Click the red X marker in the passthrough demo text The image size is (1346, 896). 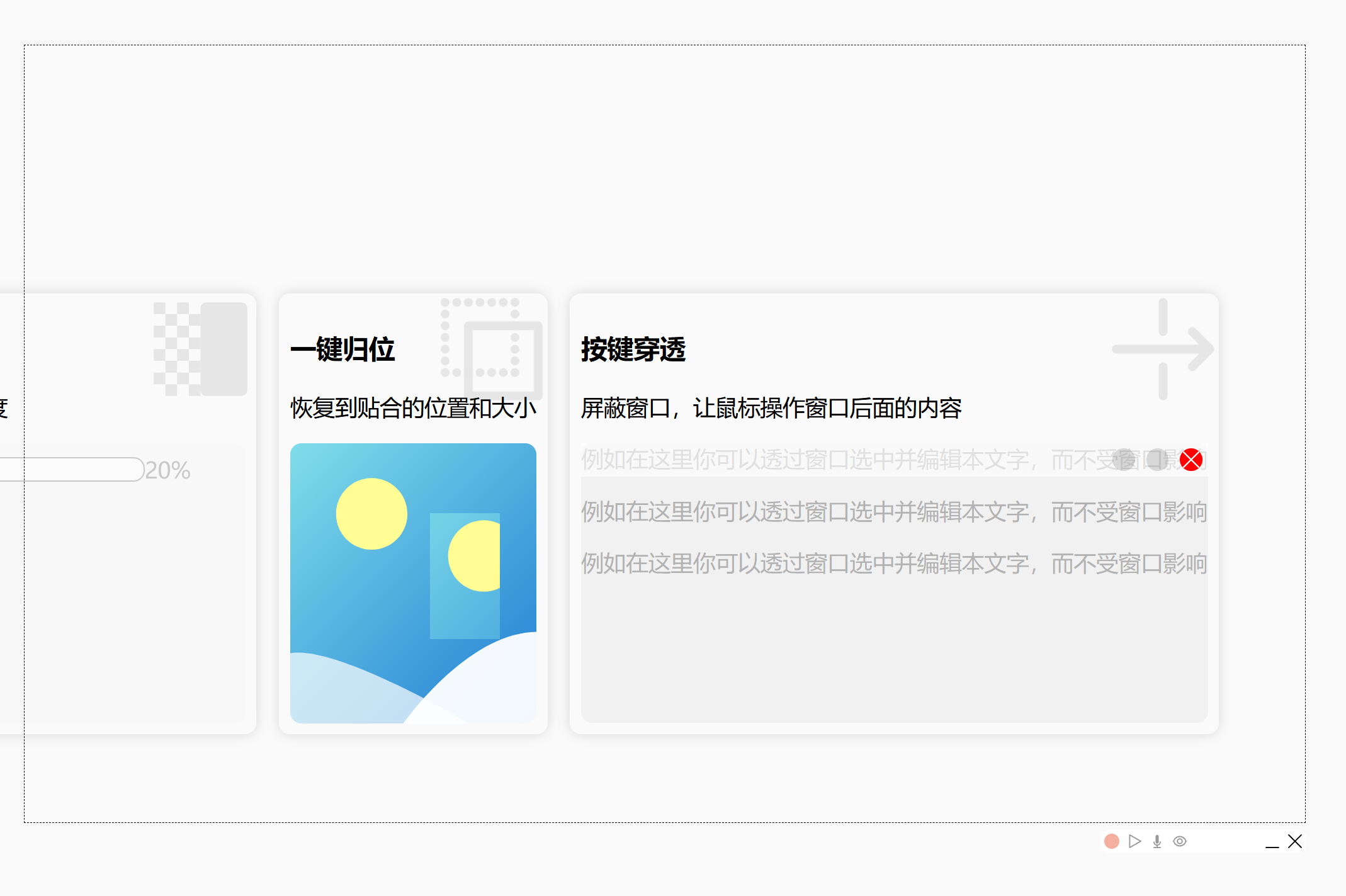coord(1191,460)
